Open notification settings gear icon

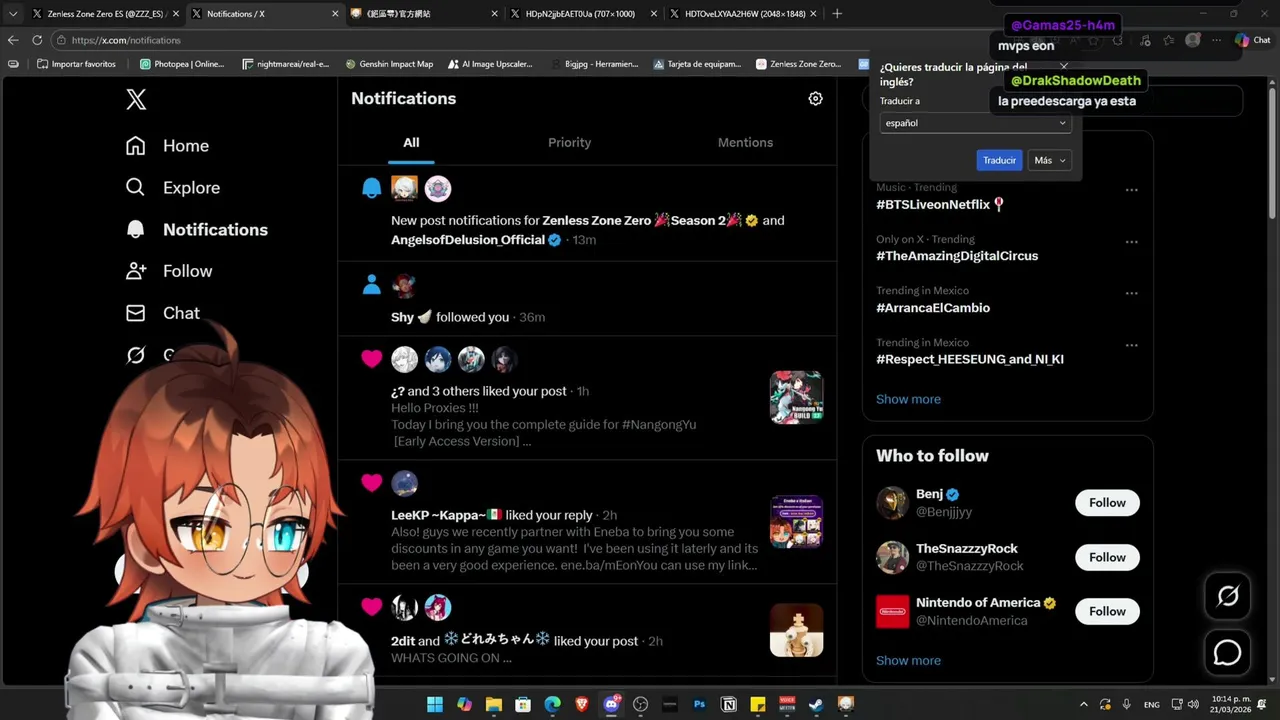tap(815, 98)
